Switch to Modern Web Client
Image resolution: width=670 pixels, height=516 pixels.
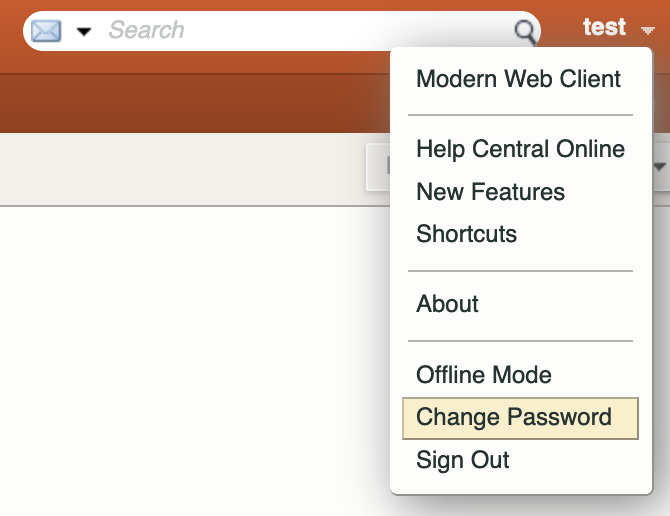(520, 79)
